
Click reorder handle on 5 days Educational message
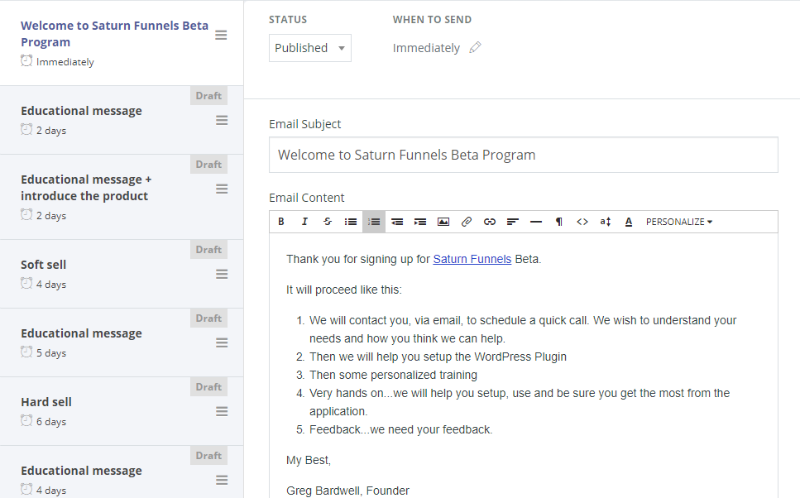[221, 342]
